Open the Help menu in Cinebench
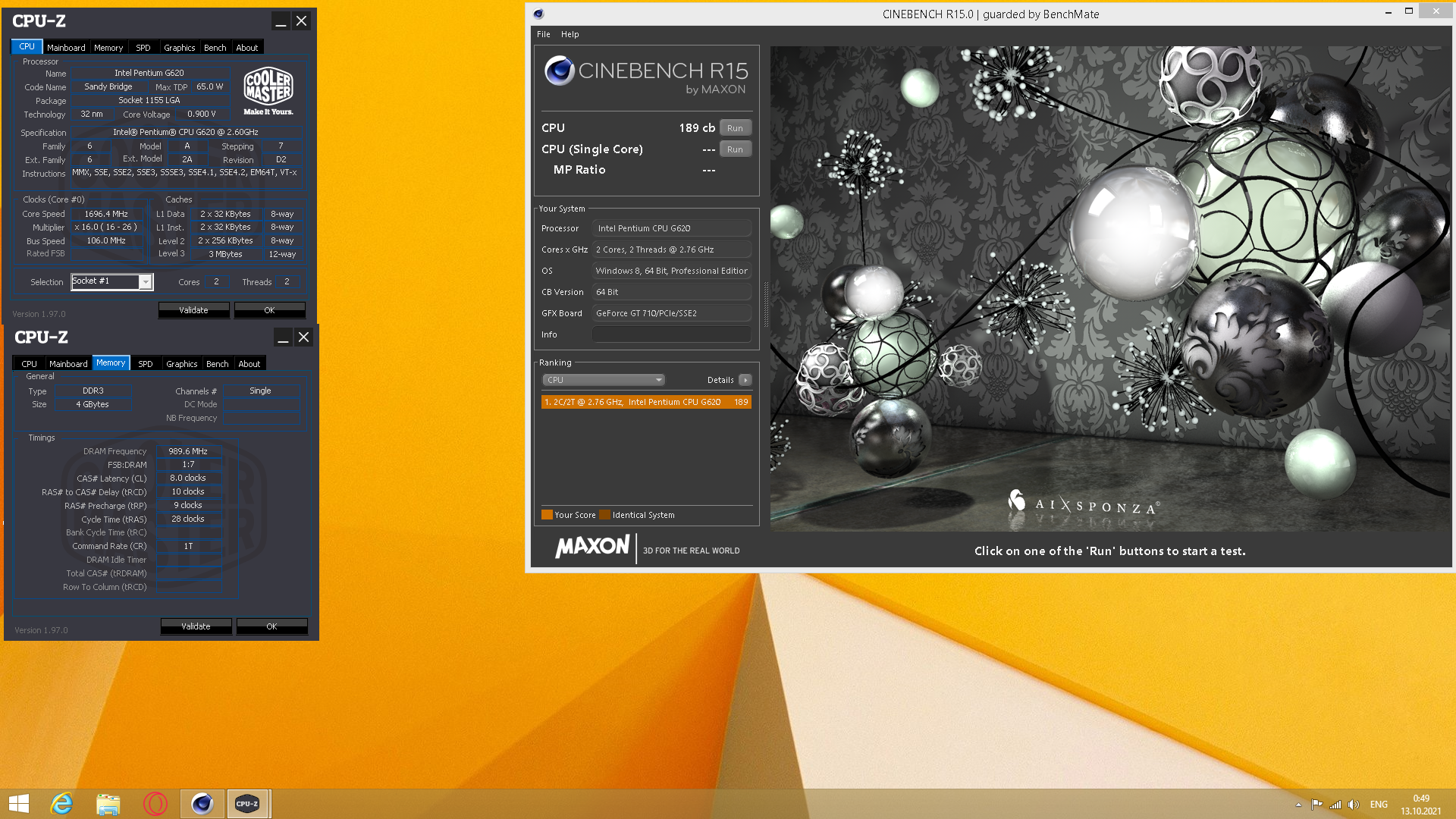 570,34
